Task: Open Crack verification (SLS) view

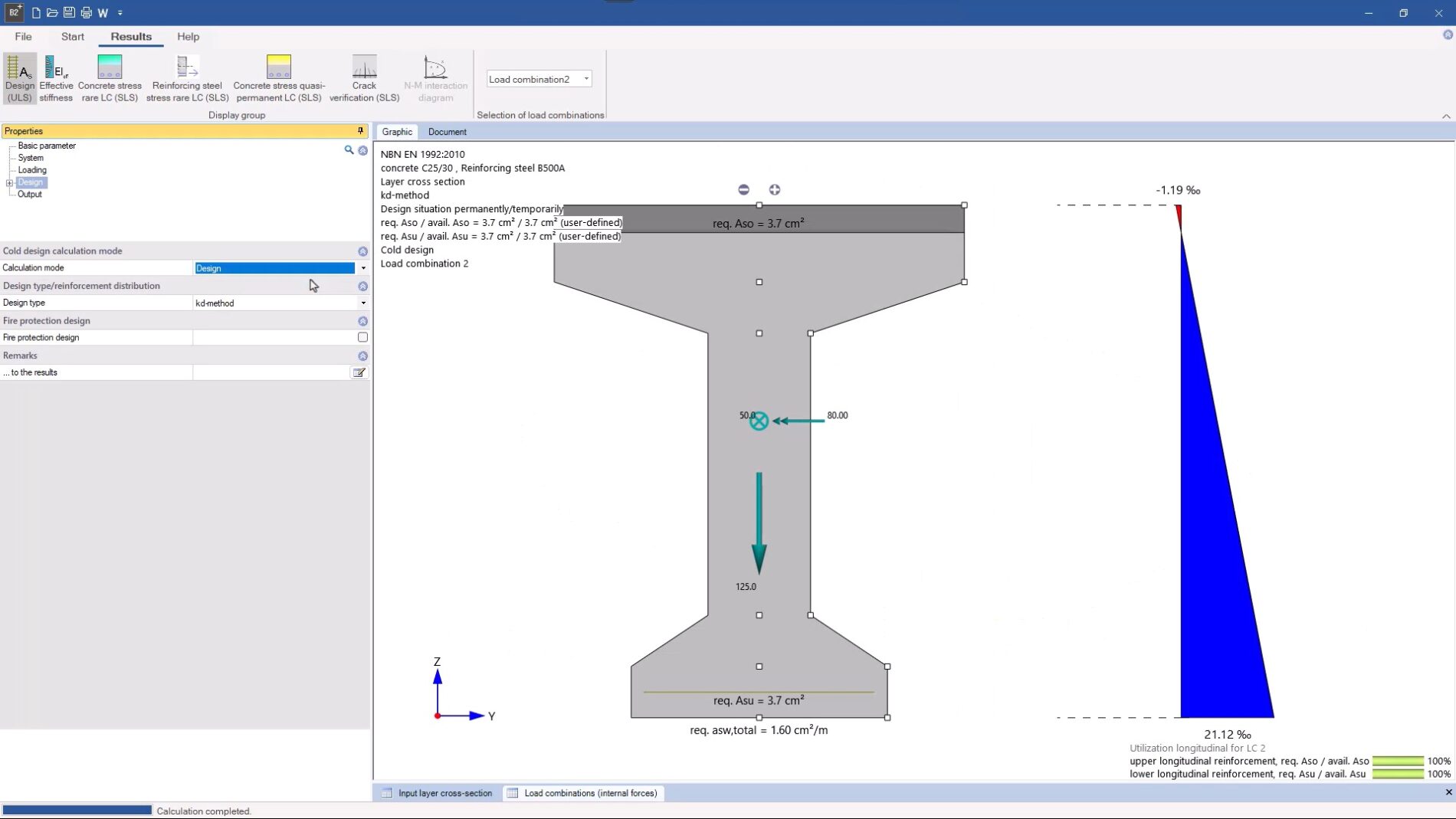Action: (x=364, y=77)
